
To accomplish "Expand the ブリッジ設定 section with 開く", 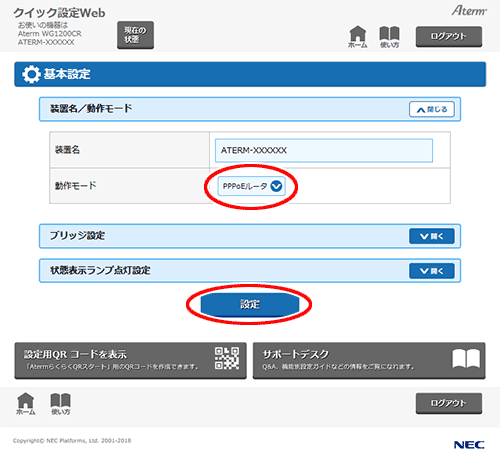I will (432, 236).
